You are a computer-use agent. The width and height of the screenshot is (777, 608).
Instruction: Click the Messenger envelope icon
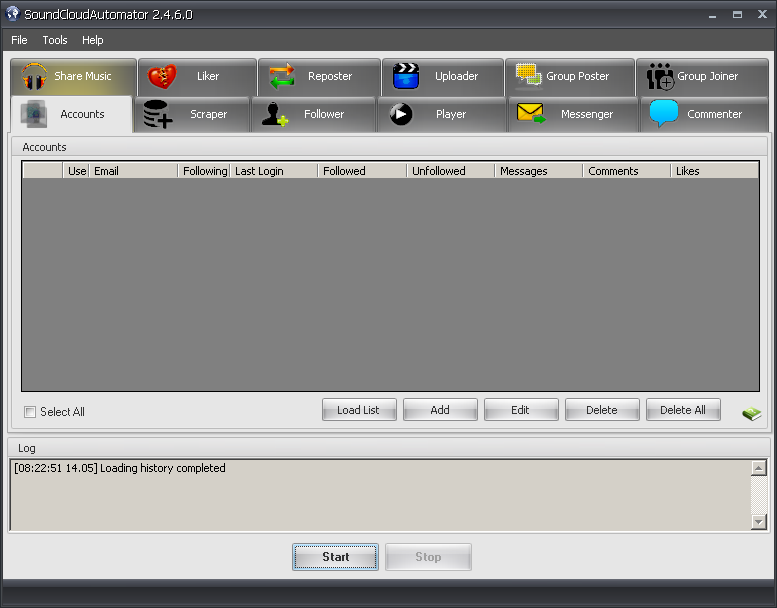click(531, 113)
